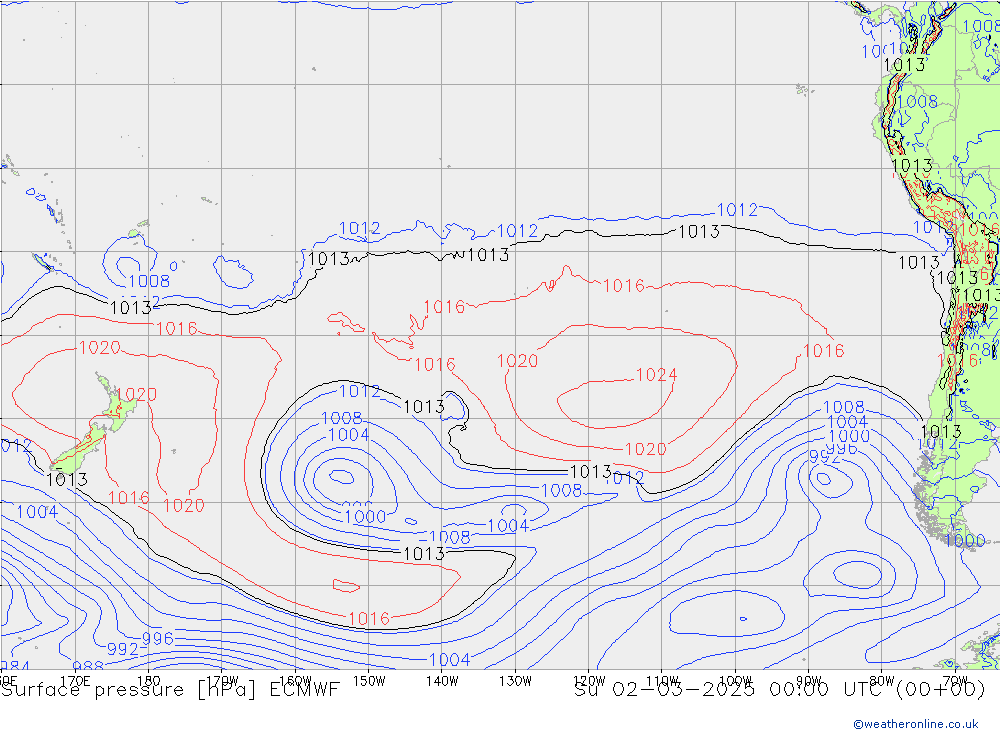Click the 130W longitude label
The width and height of the screenshot is (1000, 733).
pos(515,681)
